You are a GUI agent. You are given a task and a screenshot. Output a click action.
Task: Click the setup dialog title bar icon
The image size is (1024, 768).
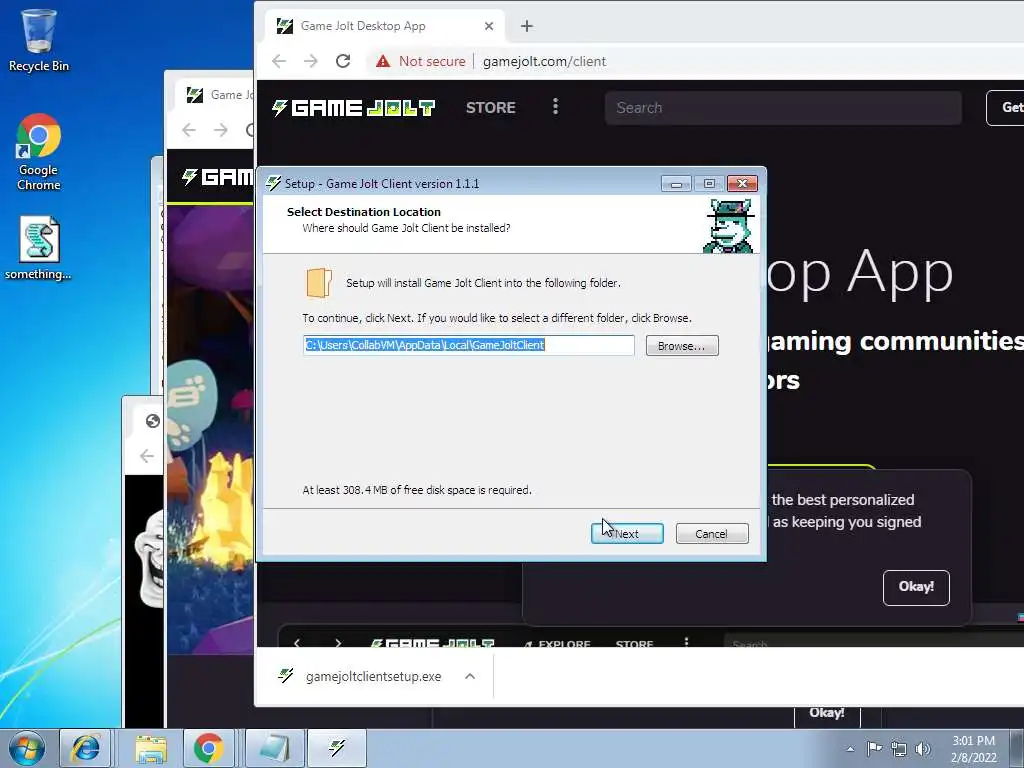(x=274, y=184)
